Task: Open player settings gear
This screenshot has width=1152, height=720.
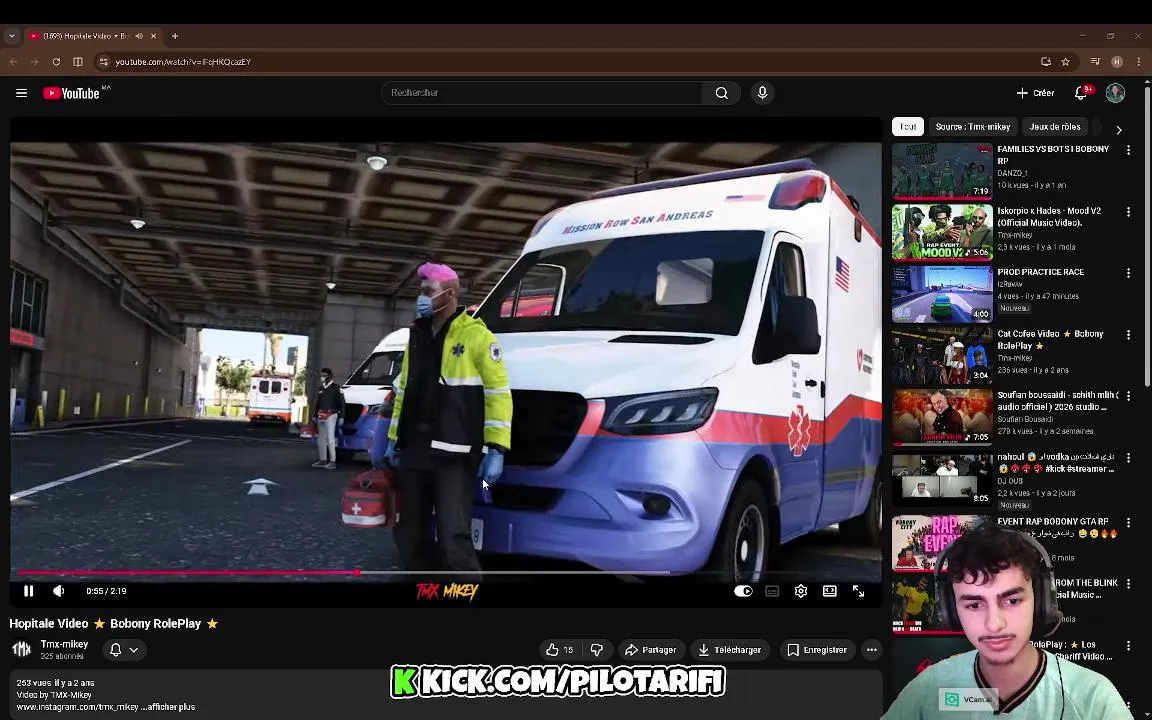Action: point(801,591)
